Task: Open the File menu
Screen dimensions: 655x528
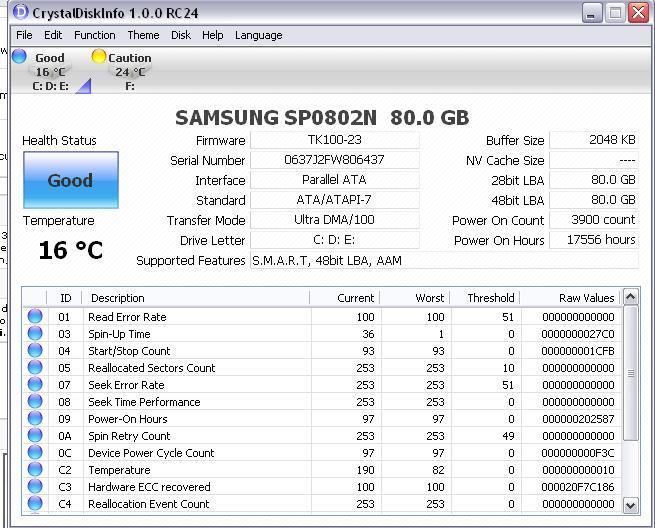Action: pos(24,35)
